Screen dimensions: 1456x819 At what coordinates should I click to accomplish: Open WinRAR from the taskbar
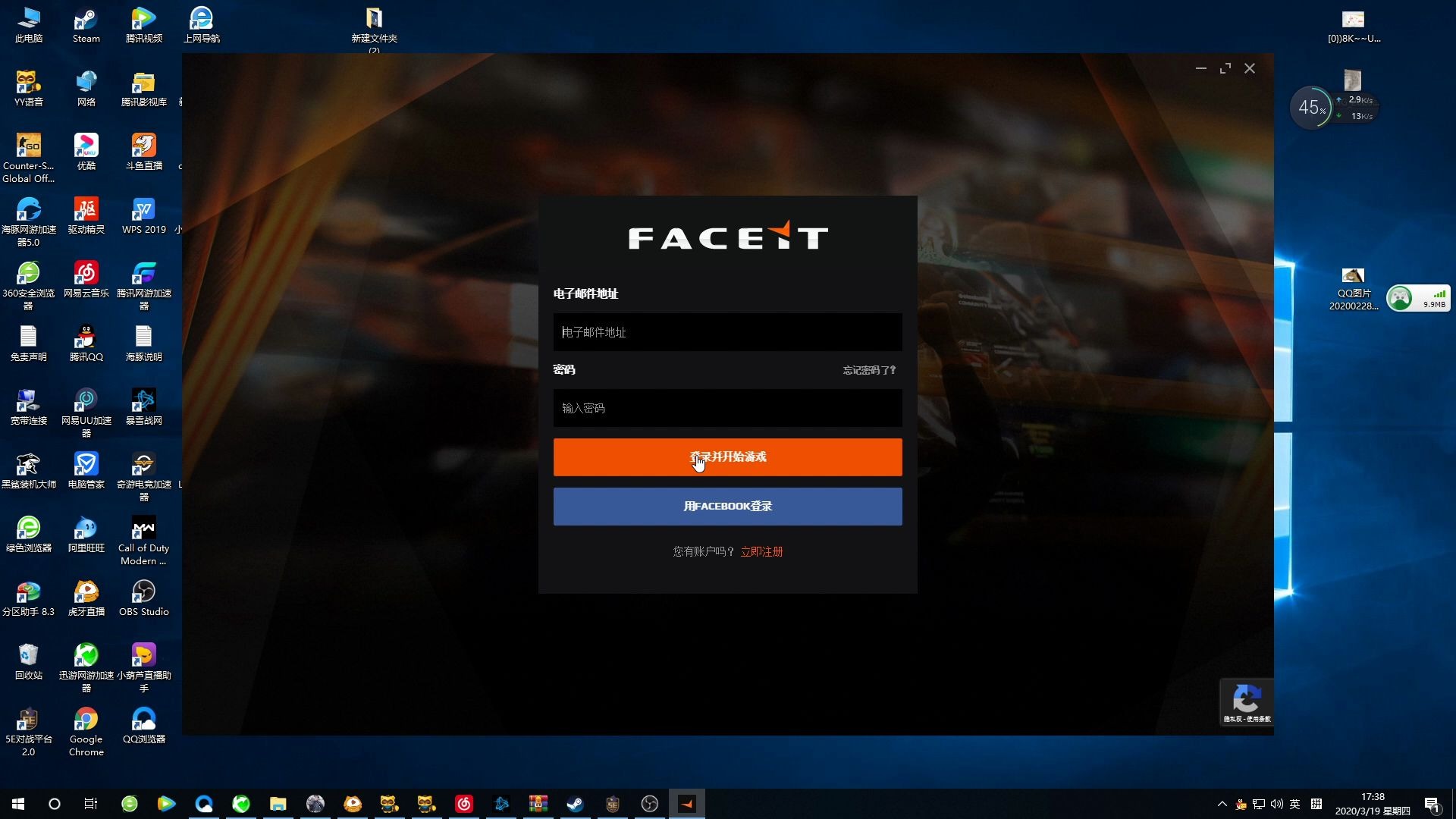point(538,803)
